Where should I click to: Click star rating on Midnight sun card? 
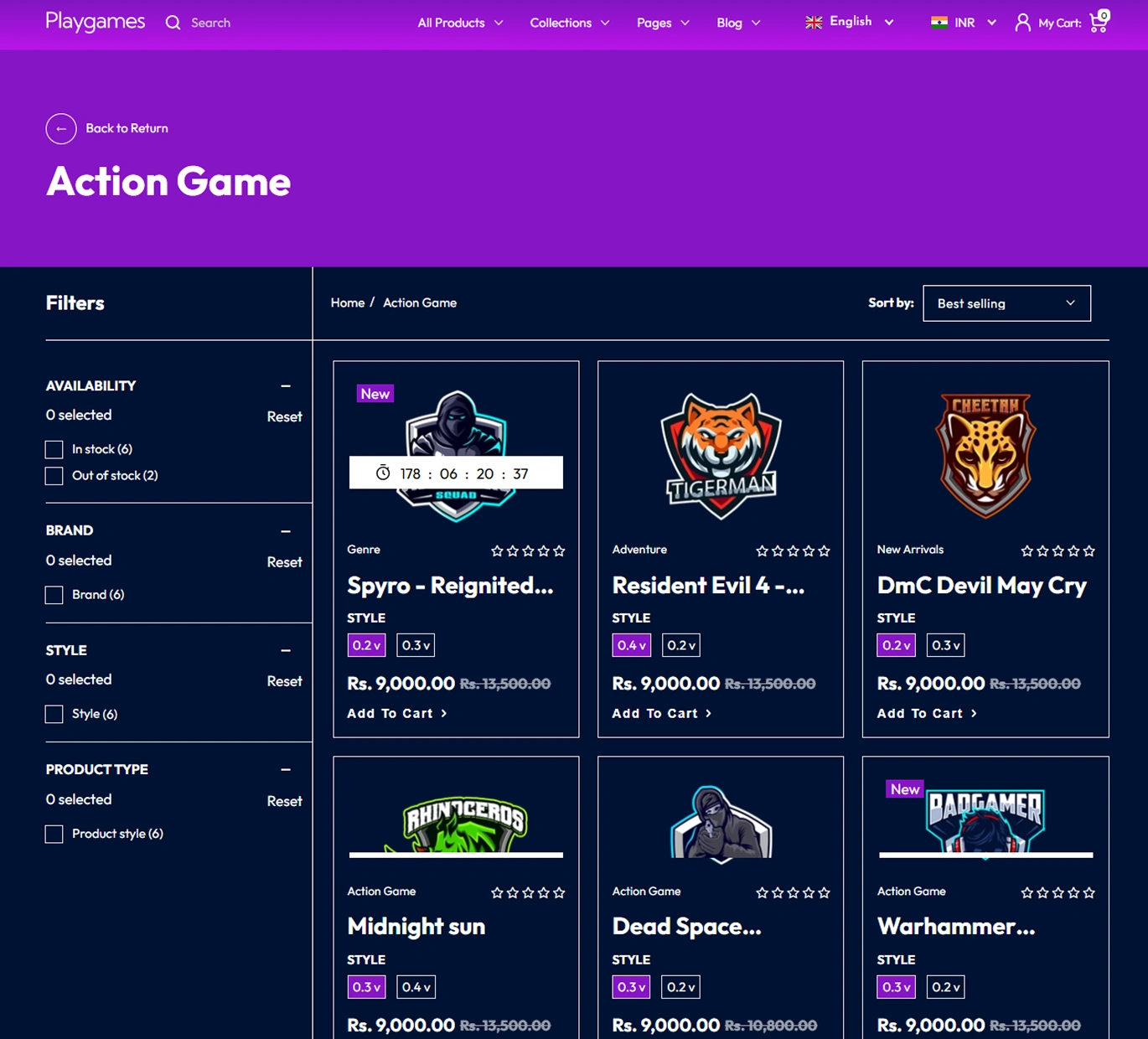528,892
